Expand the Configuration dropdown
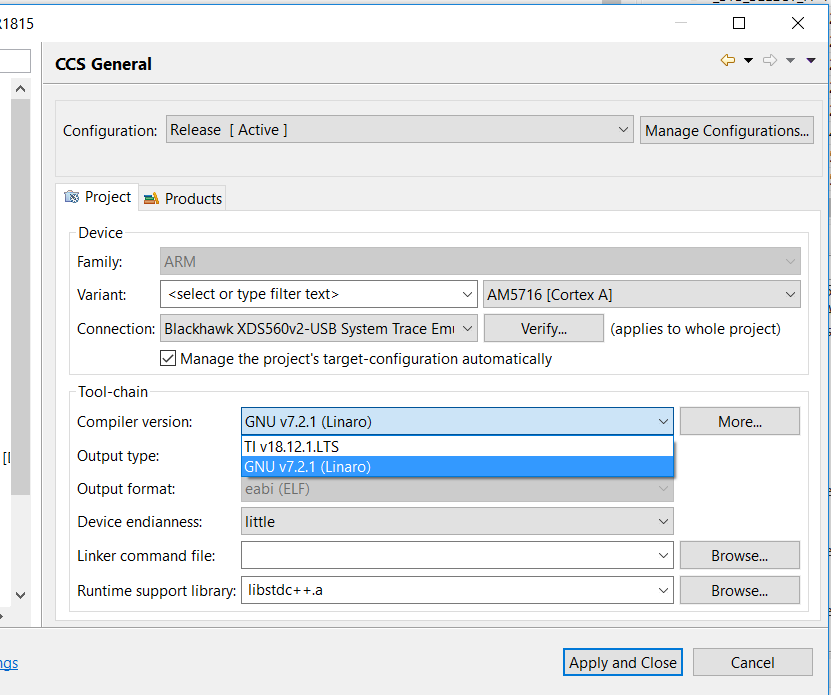 [x=623, y=130]
